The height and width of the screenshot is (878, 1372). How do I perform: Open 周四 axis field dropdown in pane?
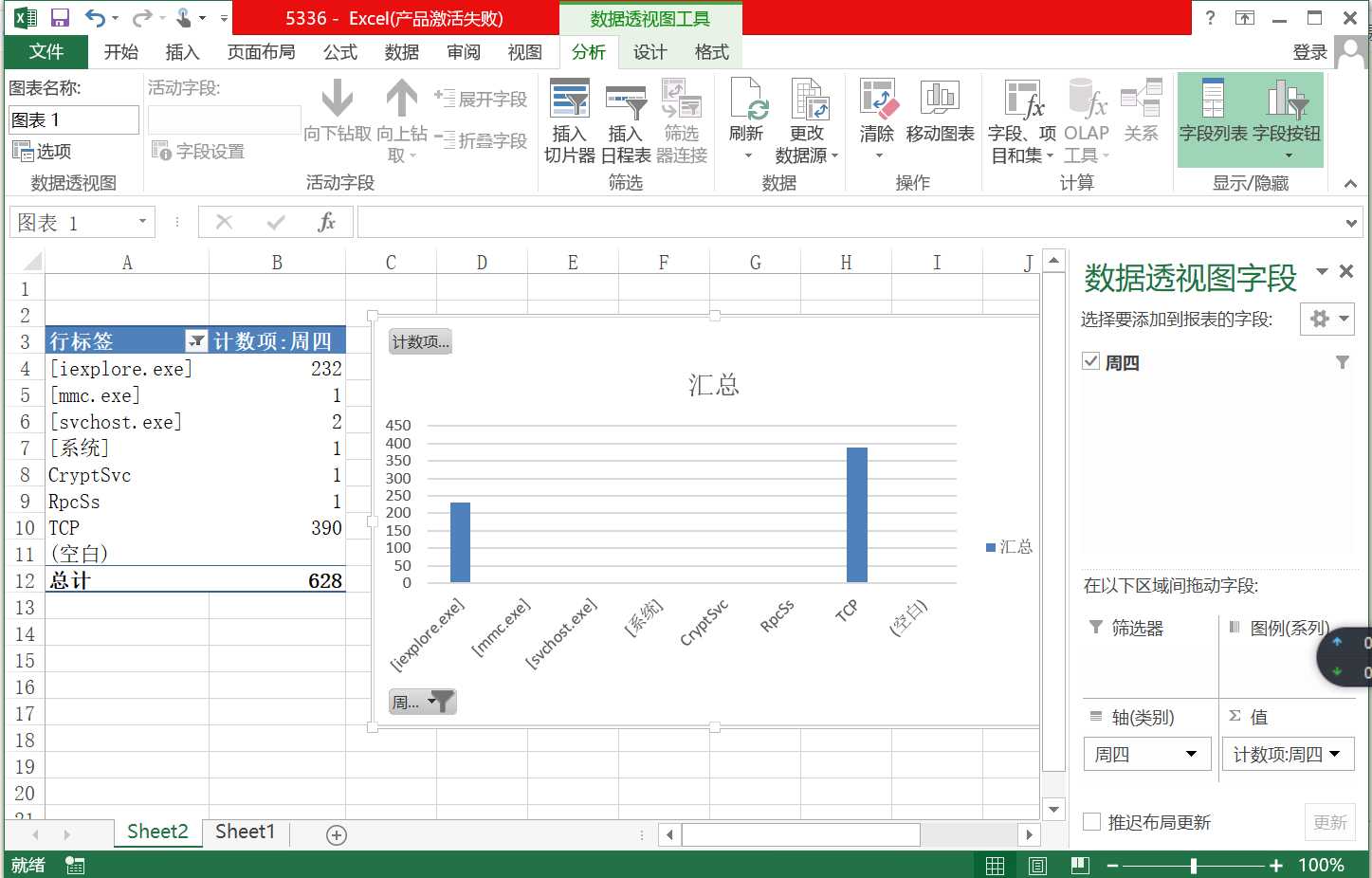pyautogui.click(x=1191, y=755)
